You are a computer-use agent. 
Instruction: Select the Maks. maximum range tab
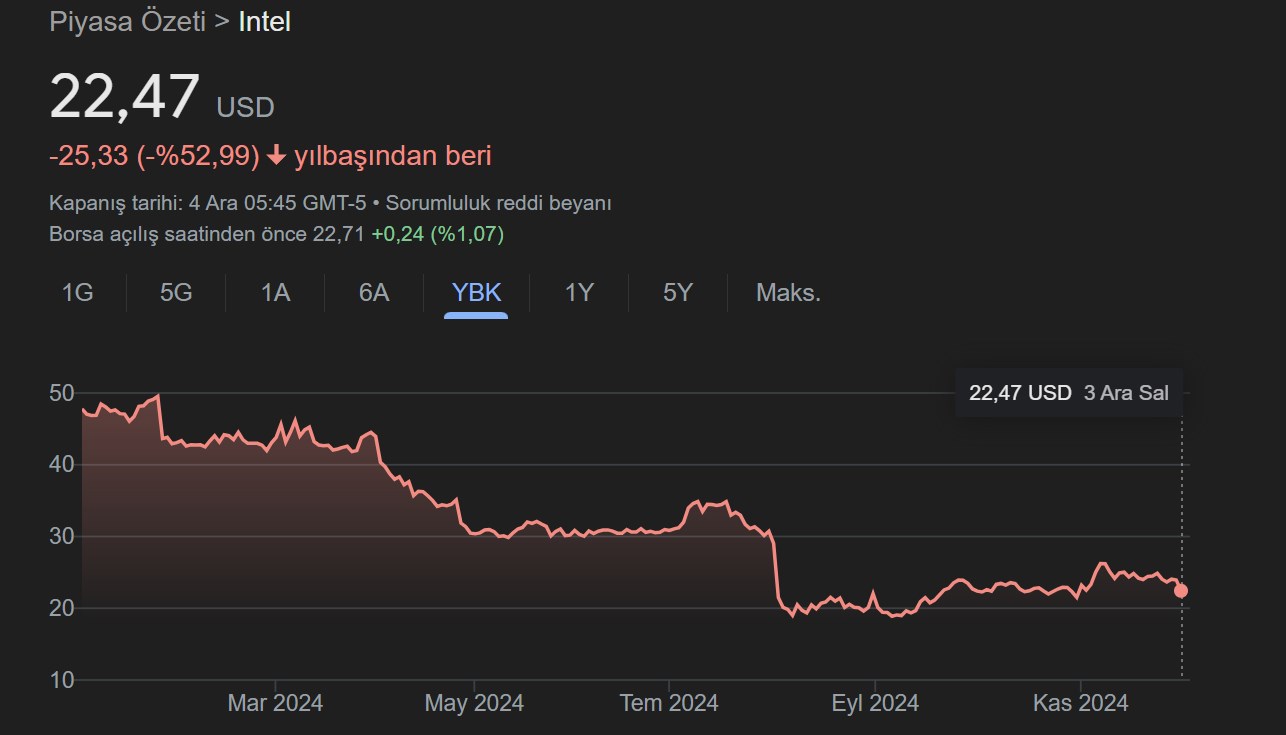(788, 293)
